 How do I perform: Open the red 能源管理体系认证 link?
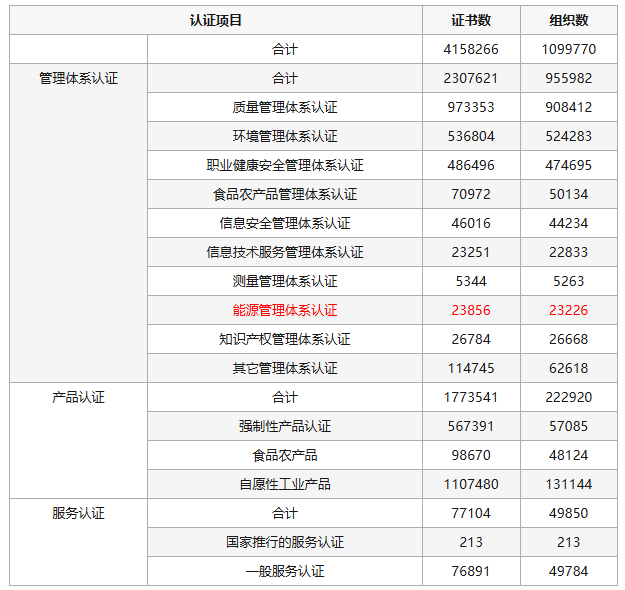(285, 310)
